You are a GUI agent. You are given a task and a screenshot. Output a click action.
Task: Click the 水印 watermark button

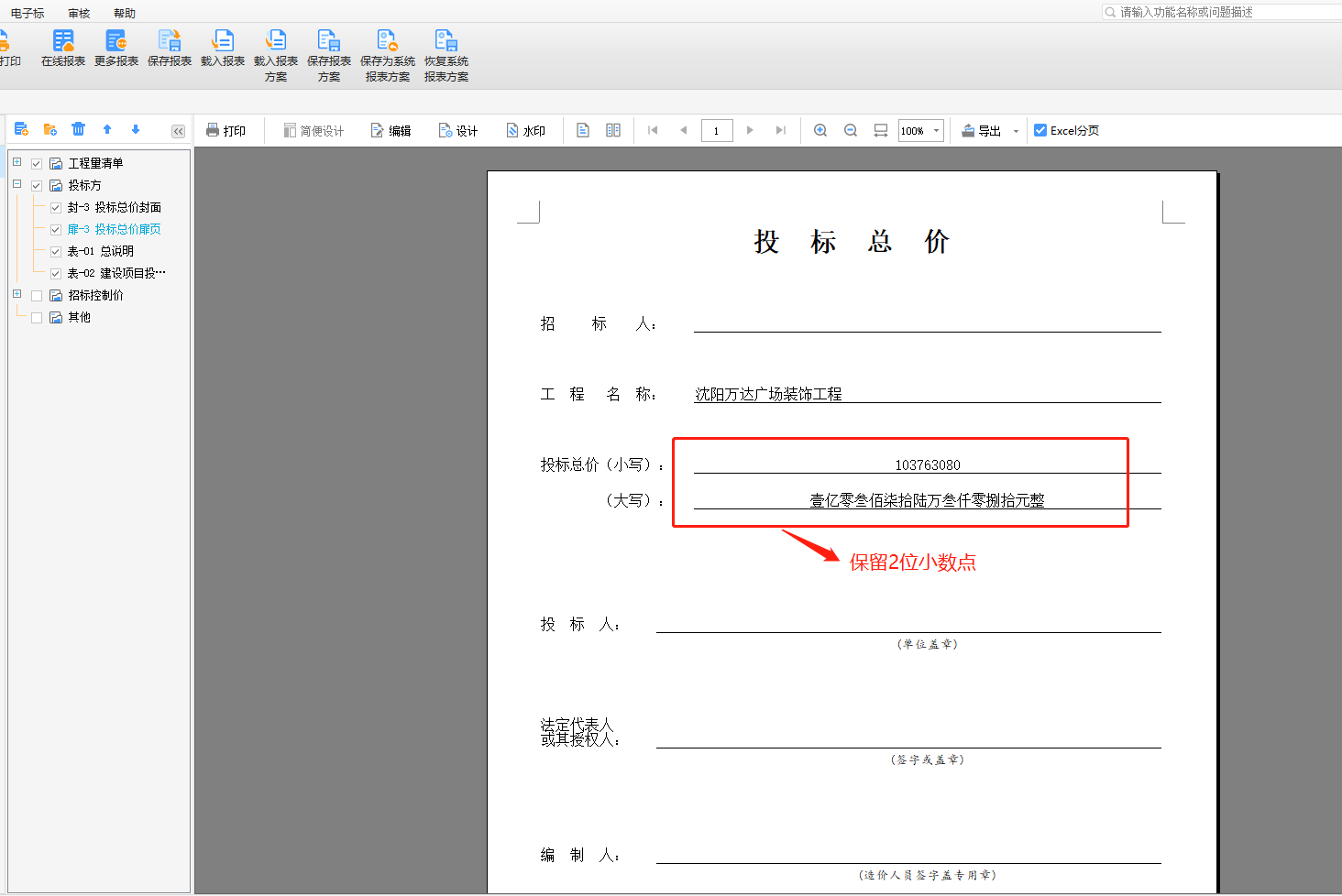tap(526, 131)
